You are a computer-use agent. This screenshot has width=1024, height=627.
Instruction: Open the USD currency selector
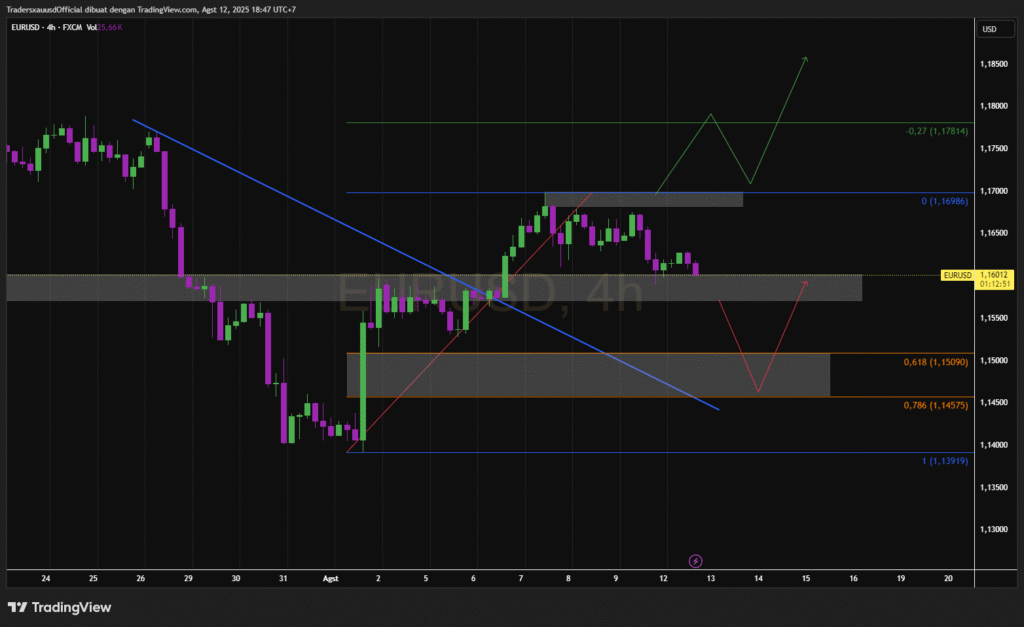click(989, 29)
